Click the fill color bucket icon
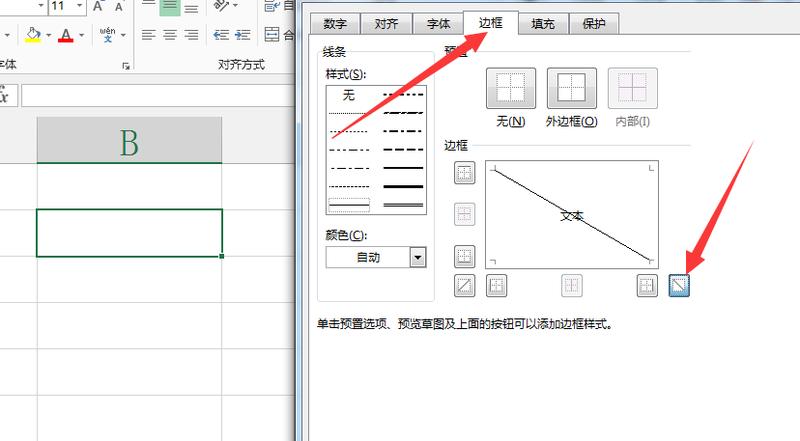The width and height of the screenshot is (800, 441). tap(33, 35)
